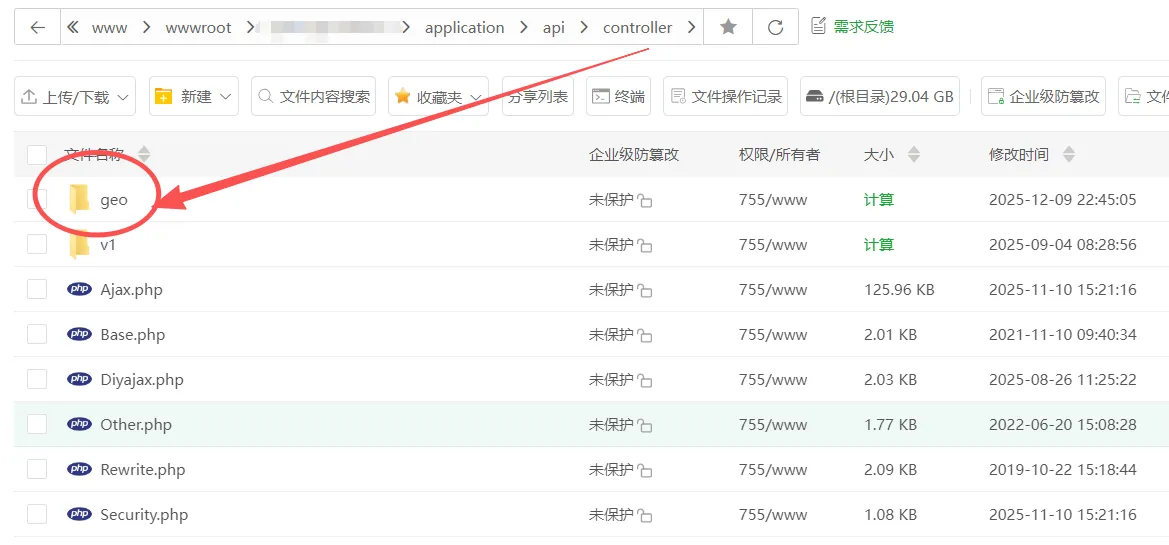The height and width of the screenshot is (545, 1169).
Task: Click the Rewrite.php file name
Action: [x=142, y=470]
